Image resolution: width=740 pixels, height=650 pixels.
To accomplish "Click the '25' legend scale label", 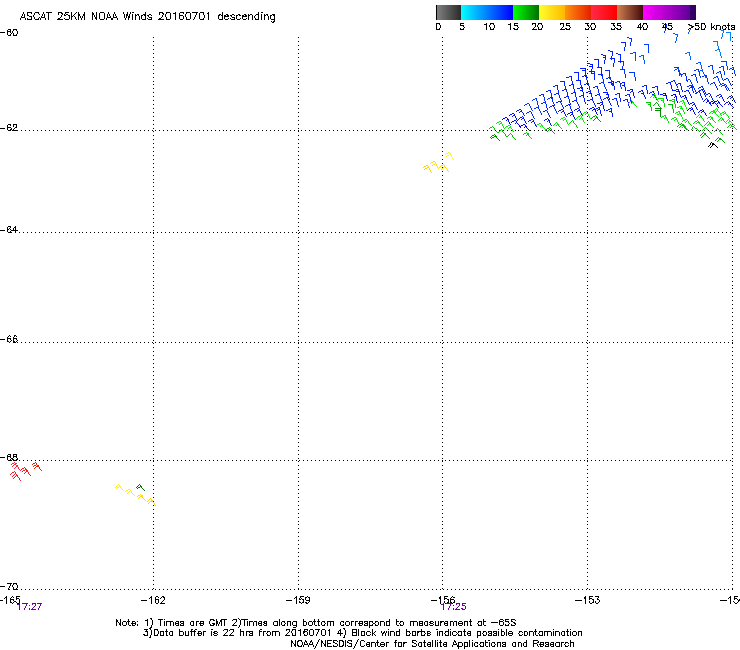I will pos(565,26).
